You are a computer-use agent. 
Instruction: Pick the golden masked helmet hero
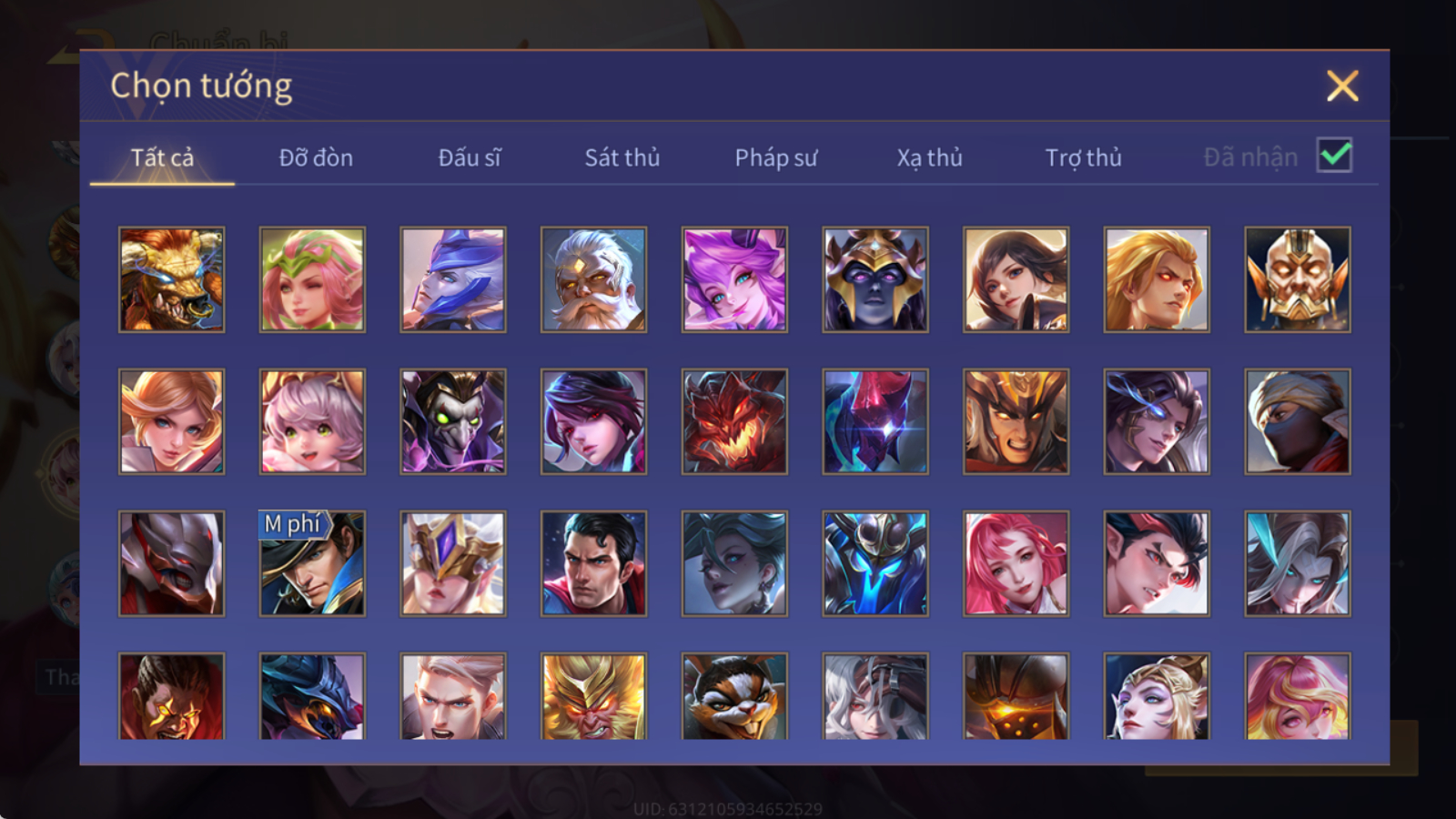tap(1298, 279)
